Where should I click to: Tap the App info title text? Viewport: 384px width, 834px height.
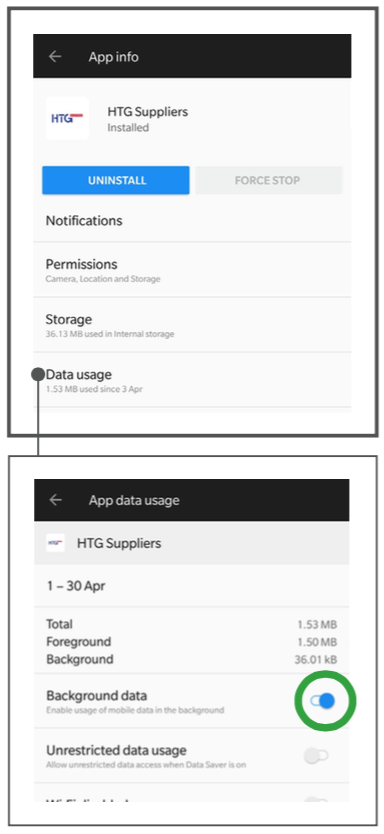click(114, 57)
